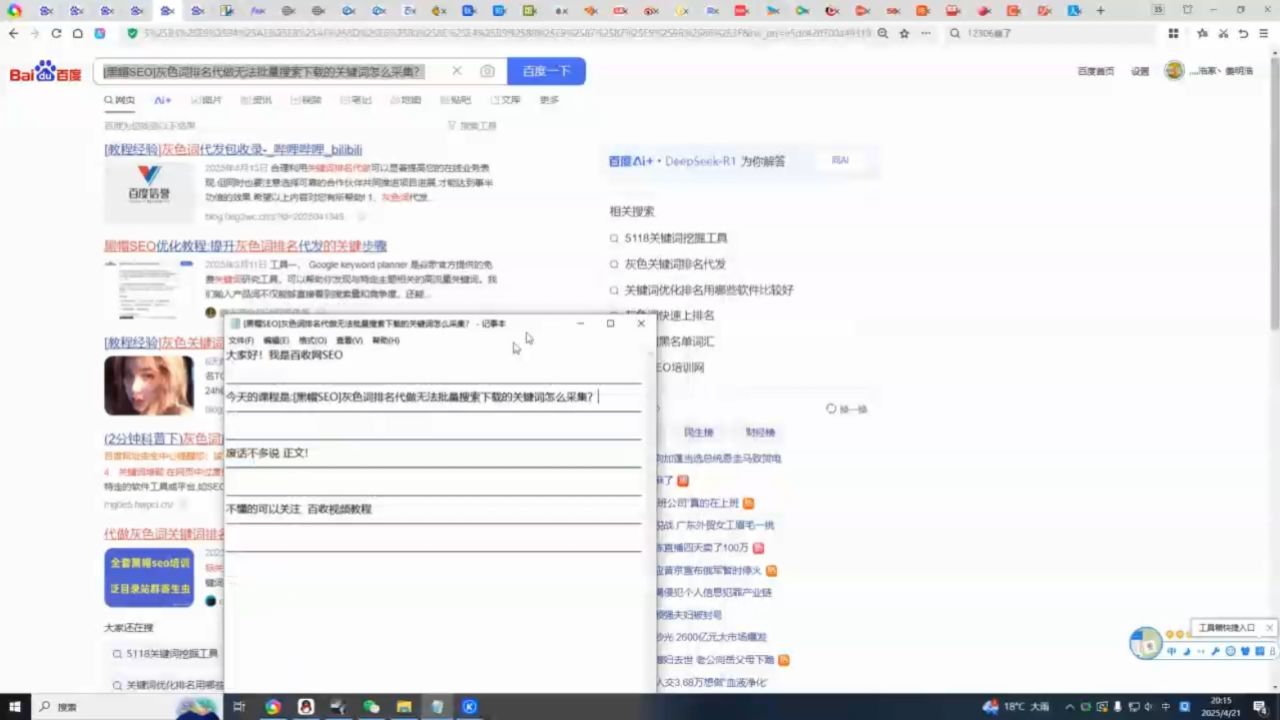Open Notepad 帮助(H) menu
The image size is (1280, 720).
386,341
